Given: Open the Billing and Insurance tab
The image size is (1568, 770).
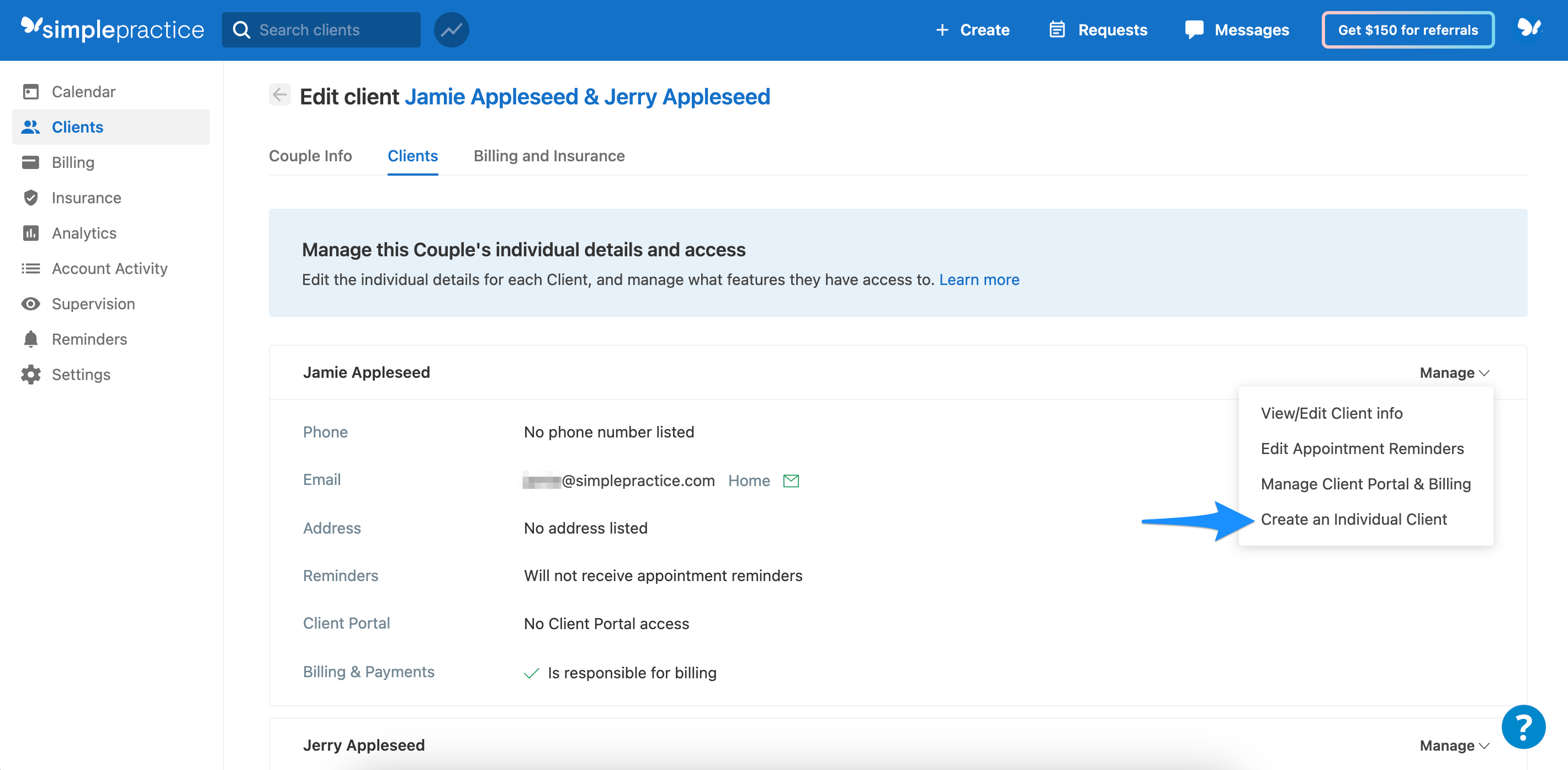Looking at the screenshot, I should point(549,156).
